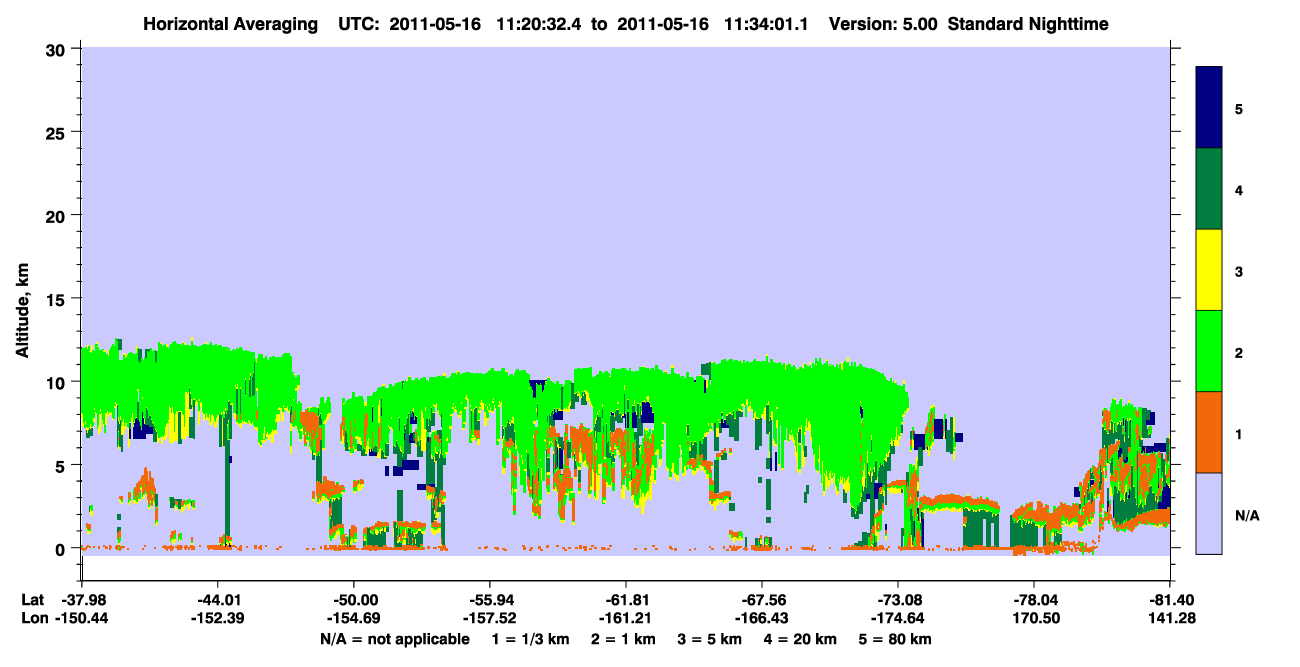This screenshot has width=1300, height=667.
Task: Click the dark green level 4 swatch
Action: point(1209,189)
